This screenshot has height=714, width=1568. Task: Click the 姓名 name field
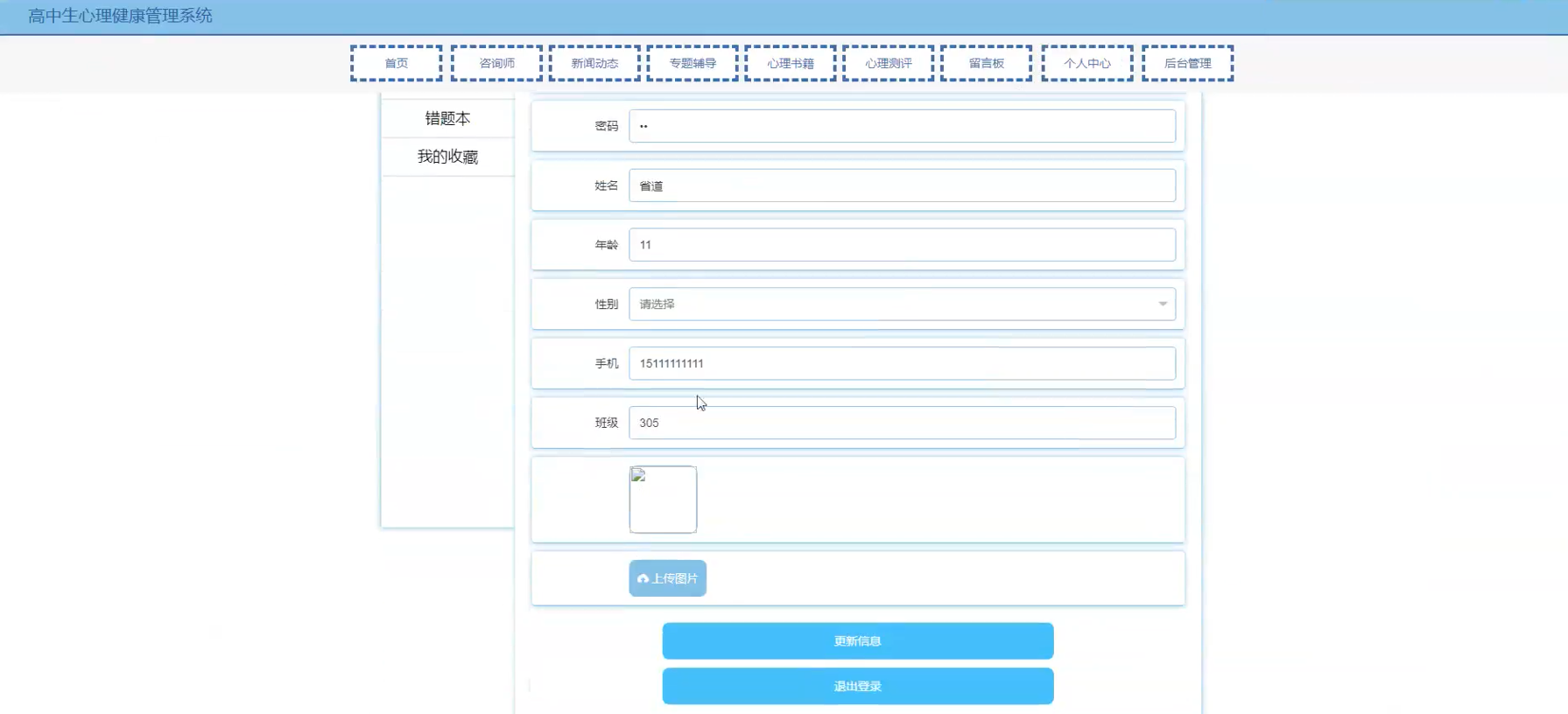click(x=902, y=185)
